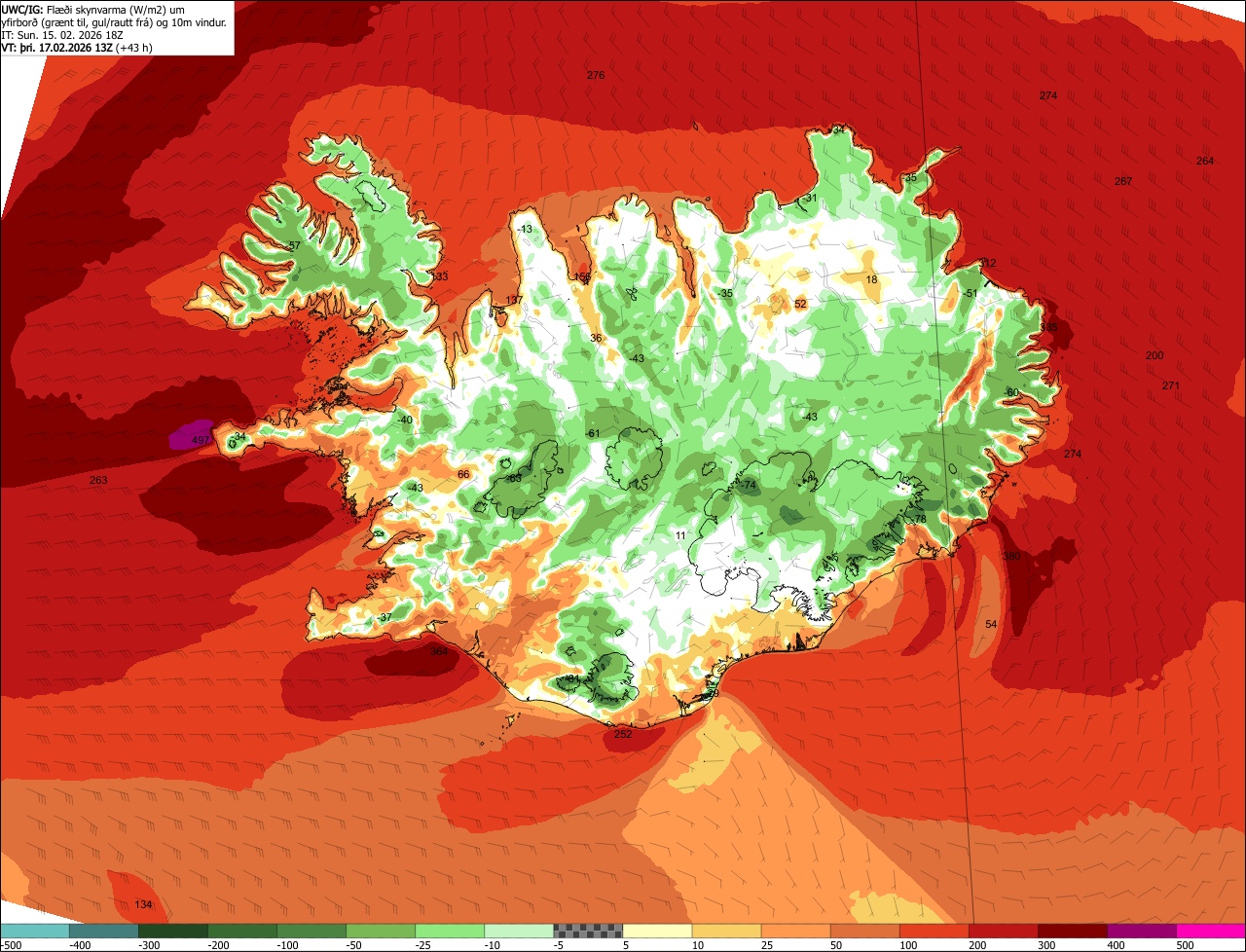
Task: Click the 100 to 200 red-orange swatch
Action: tap(934, 931)
